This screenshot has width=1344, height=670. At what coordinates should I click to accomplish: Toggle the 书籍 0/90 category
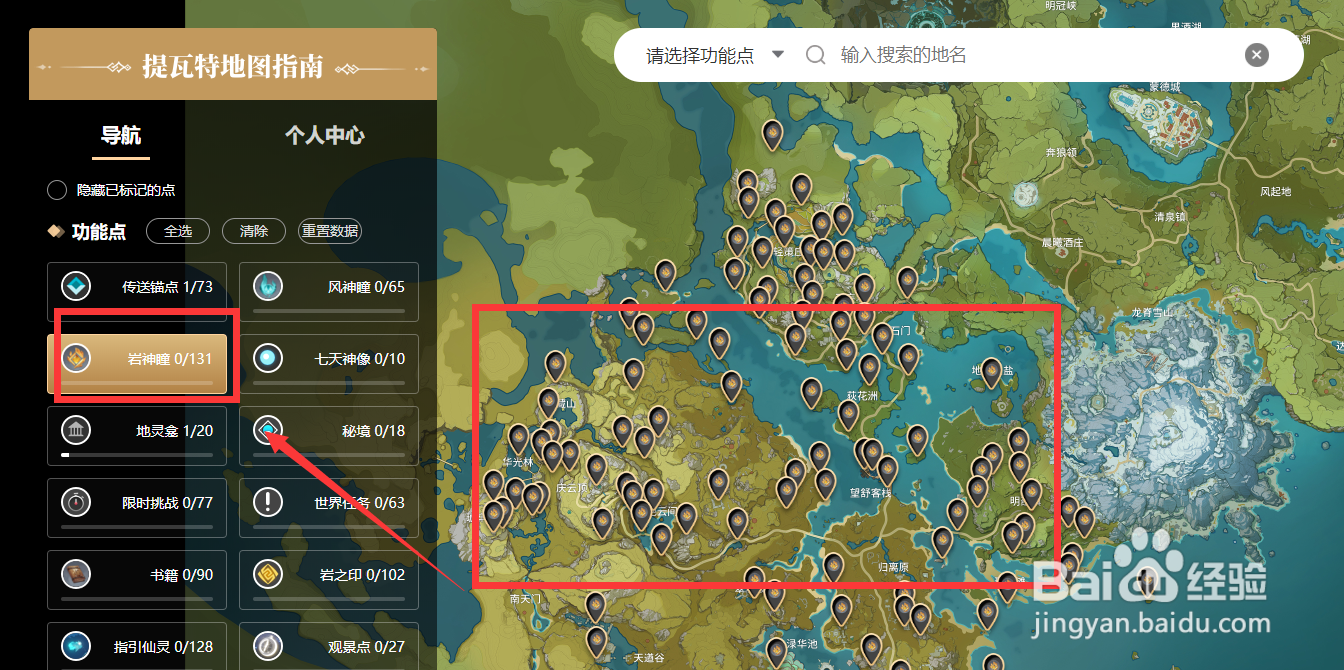pyautogui.click(x=137, y=580)
